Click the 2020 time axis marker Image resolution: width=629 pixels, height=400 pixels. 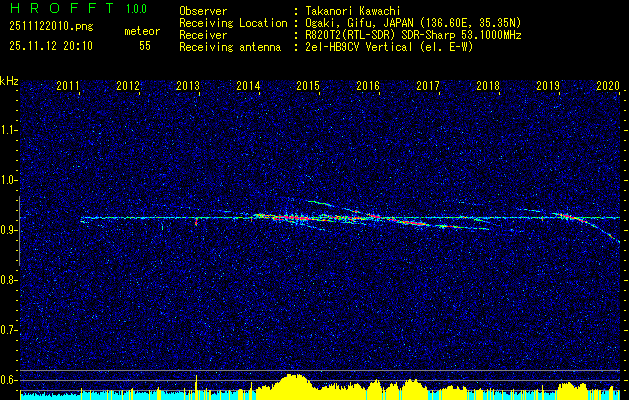(608, 85)
